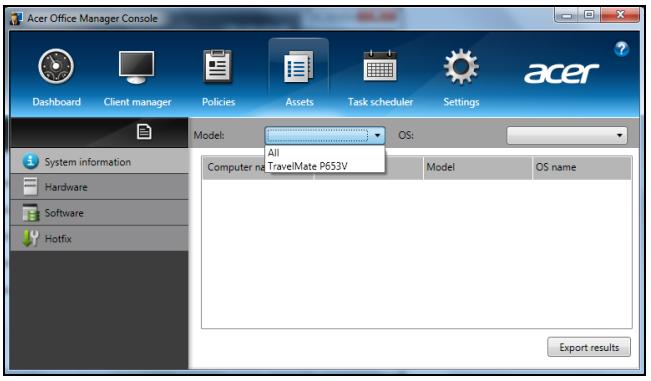This screenshot has height=381, width=651.
Task: Open the Settings gear icon
Action: click(461, 66)
